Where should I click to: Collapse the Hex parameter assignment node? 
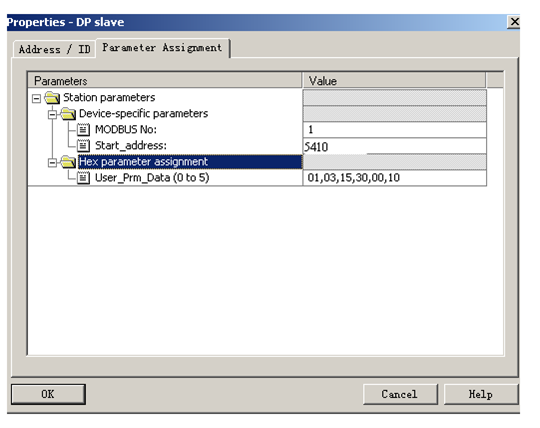pos(52,163)
